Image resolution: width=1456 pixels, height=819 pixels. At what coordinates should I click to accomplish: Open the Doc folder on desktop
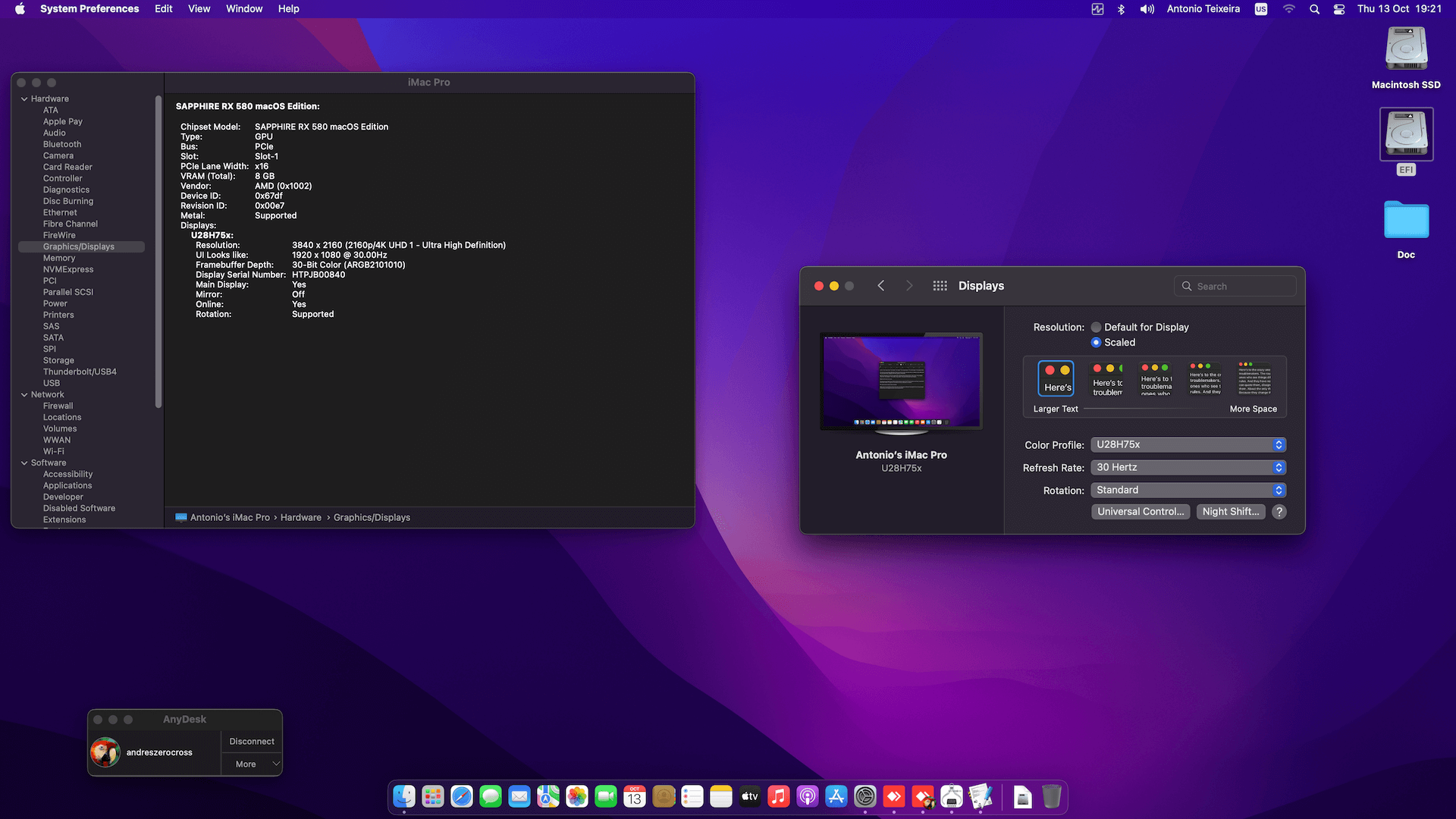pyautogui.click(x=1406, y=221)
